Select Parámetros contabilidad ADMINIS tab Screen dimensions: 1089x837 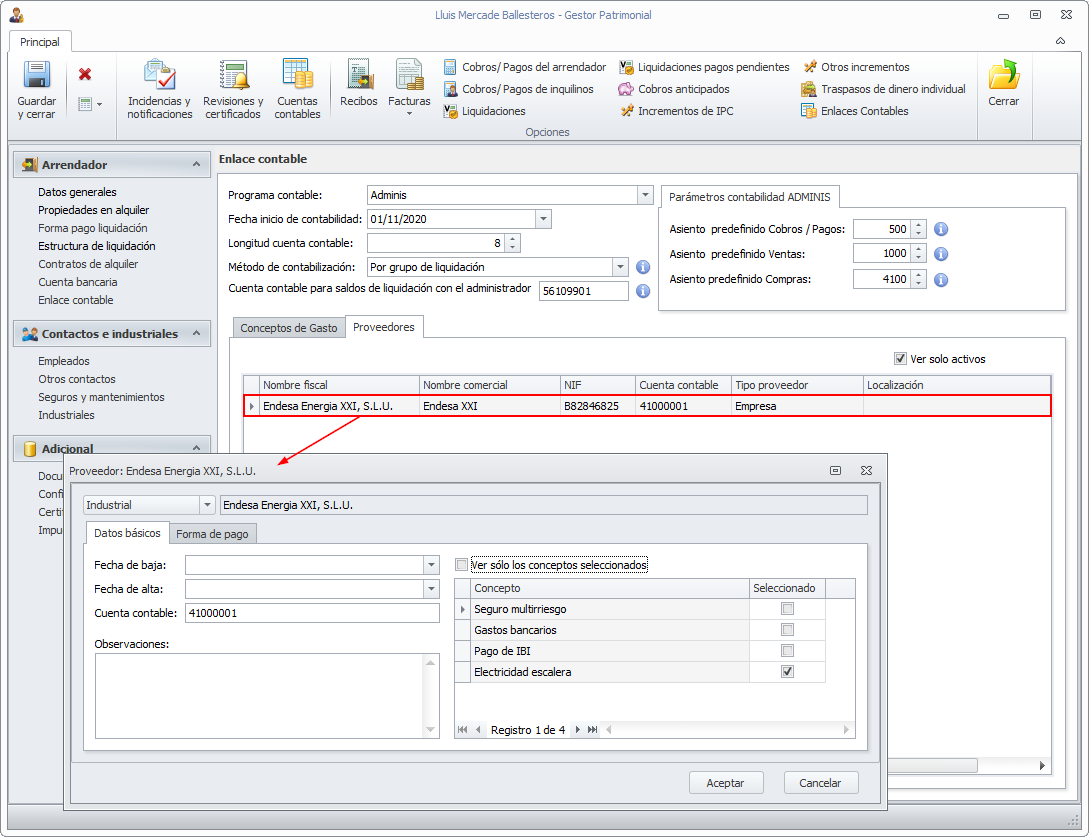click(749, 197)
